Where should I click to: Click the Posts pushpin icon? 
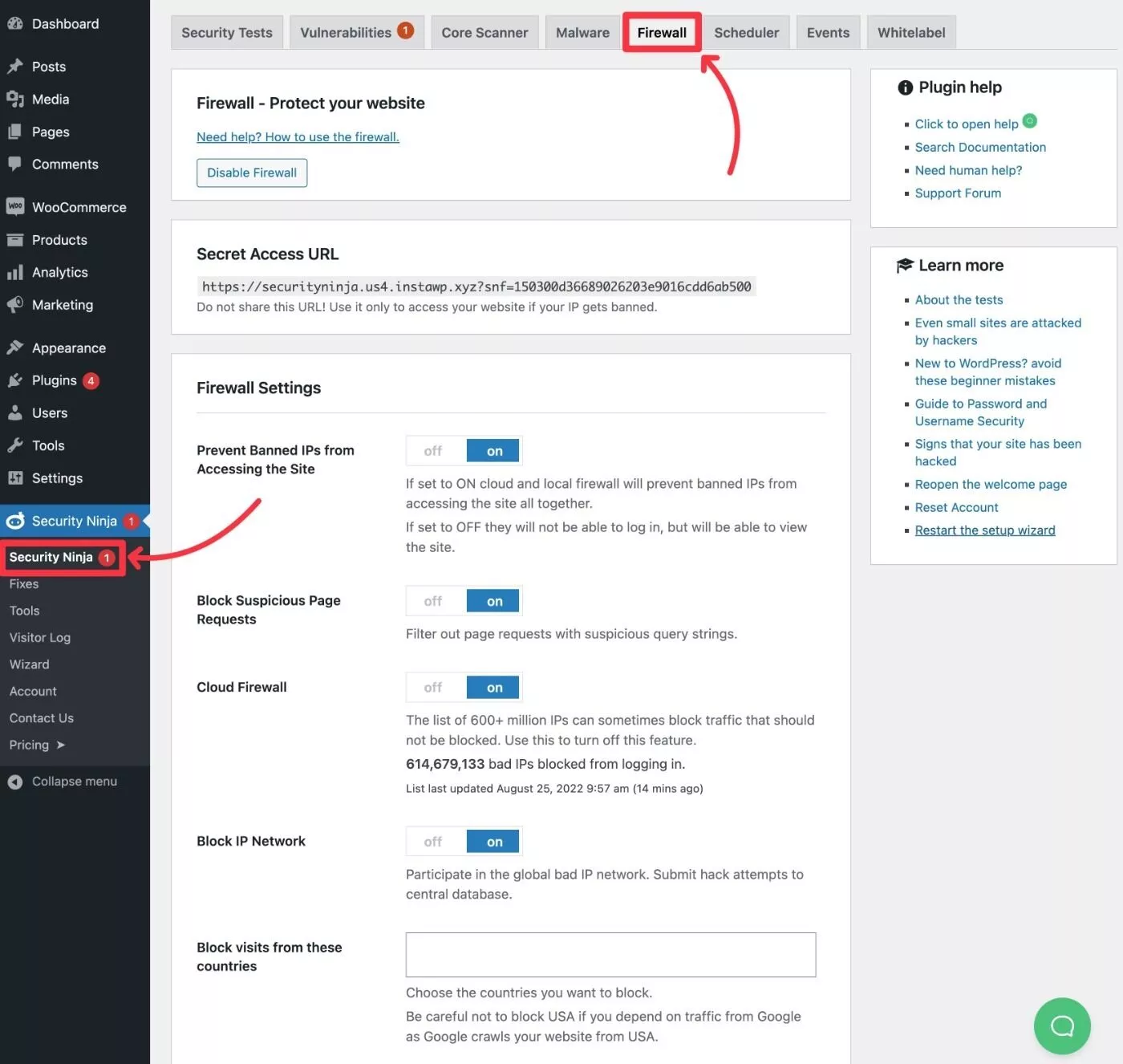click(x=14, y=67)
